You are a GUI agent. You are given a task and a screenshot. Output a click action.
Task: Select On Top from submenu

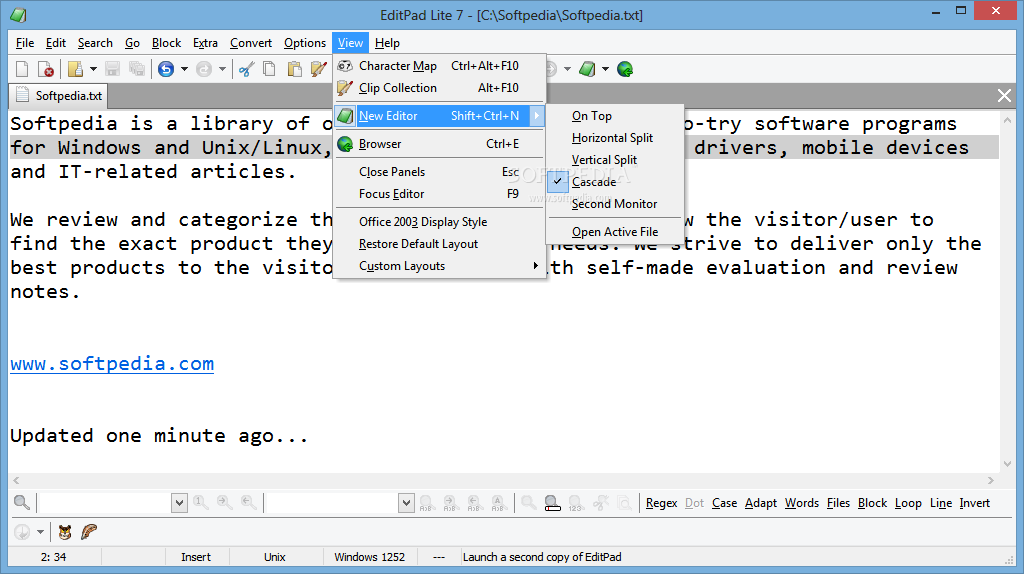click(x=615, y=116)
